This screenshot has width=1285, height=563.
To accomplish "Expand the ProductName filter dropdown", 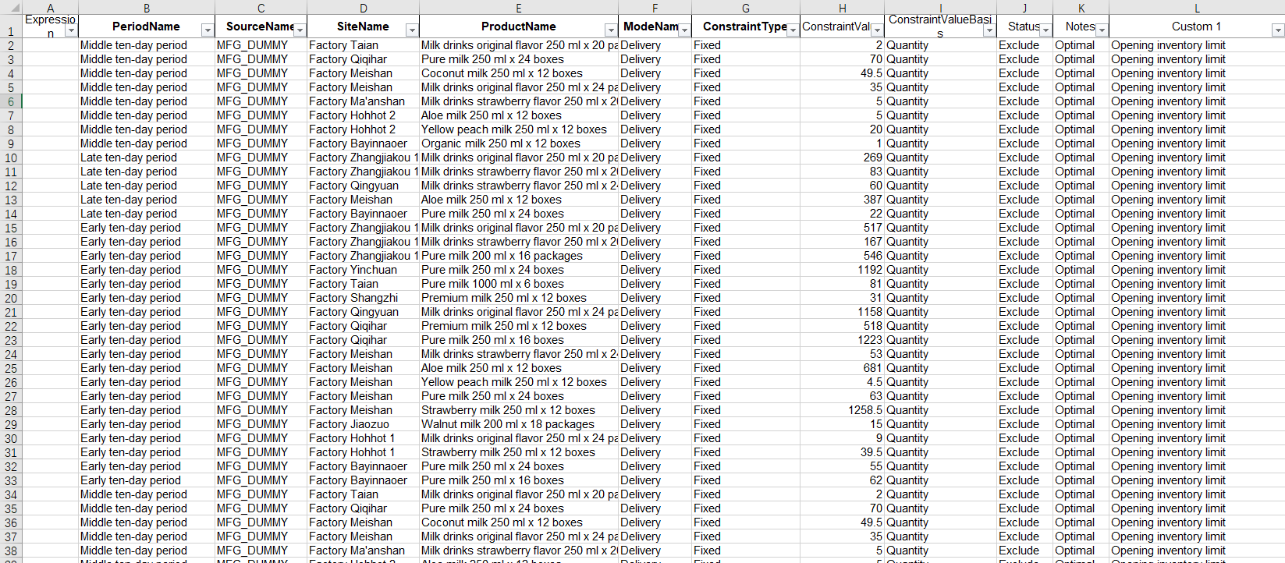I will click(610, 31).
